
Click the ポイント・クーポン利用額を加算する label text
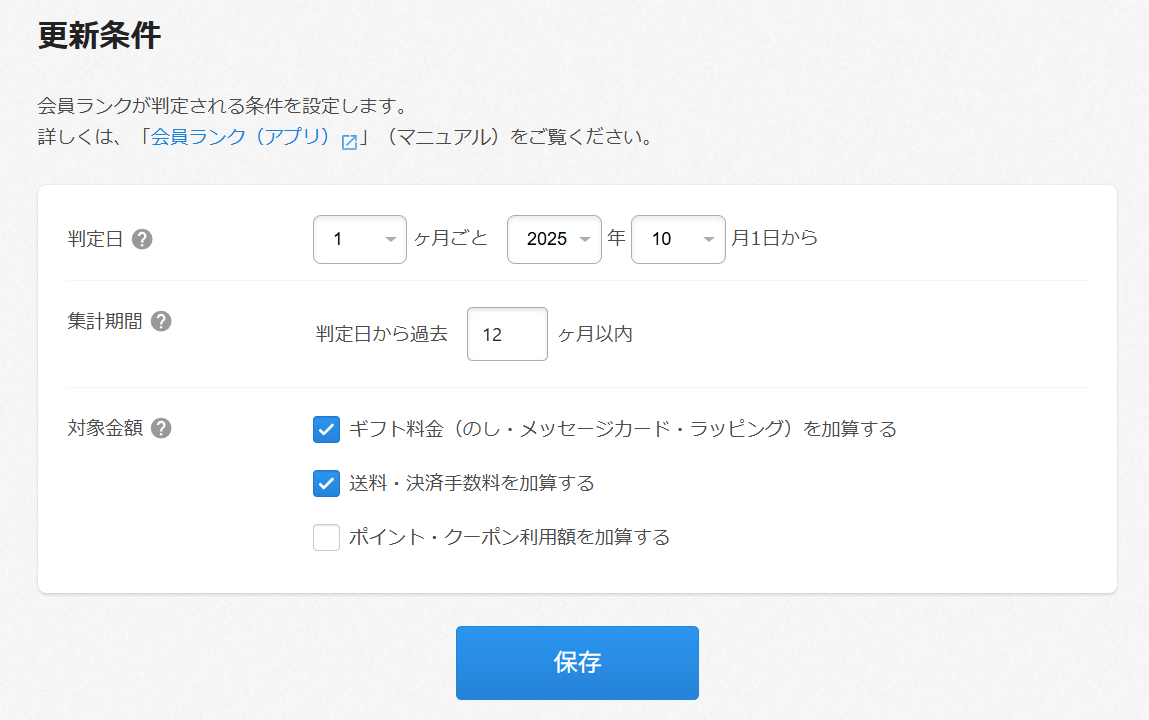pyautogui.click(x=509, y=537)
